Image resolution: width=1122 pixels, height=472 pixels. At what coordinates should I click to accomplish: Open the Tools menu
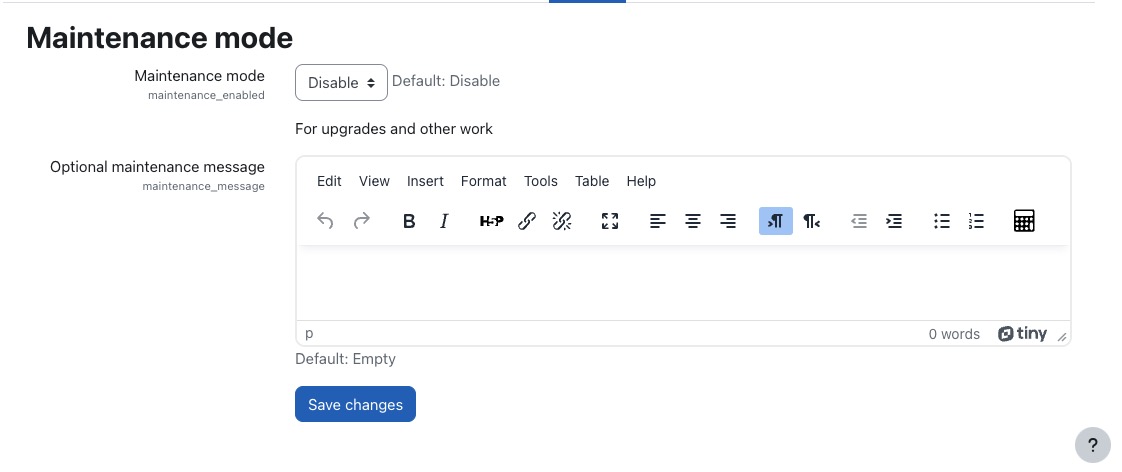(x=540, y=182)
